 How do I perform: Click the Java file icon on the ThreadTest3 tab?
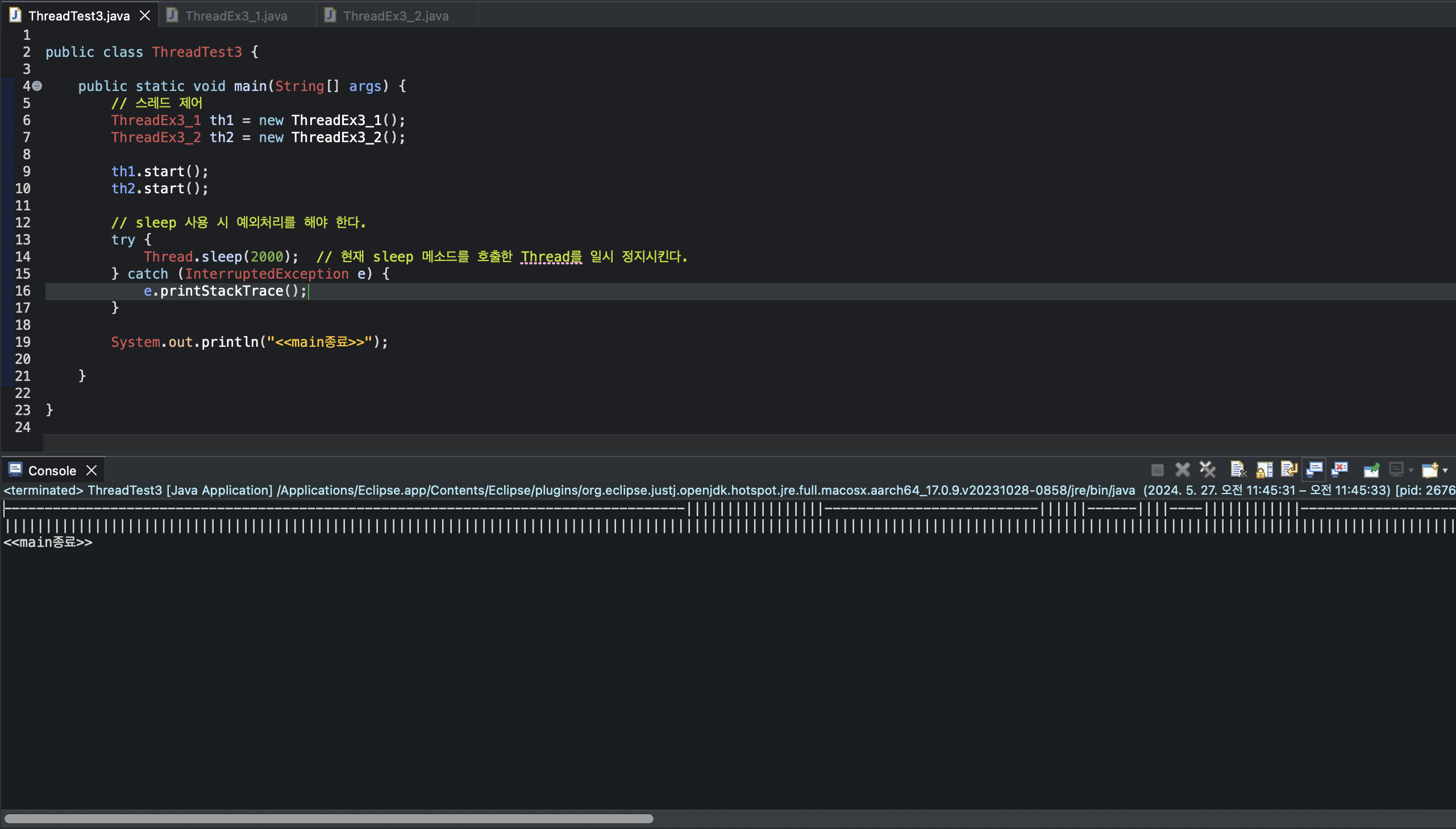(15, 15)
